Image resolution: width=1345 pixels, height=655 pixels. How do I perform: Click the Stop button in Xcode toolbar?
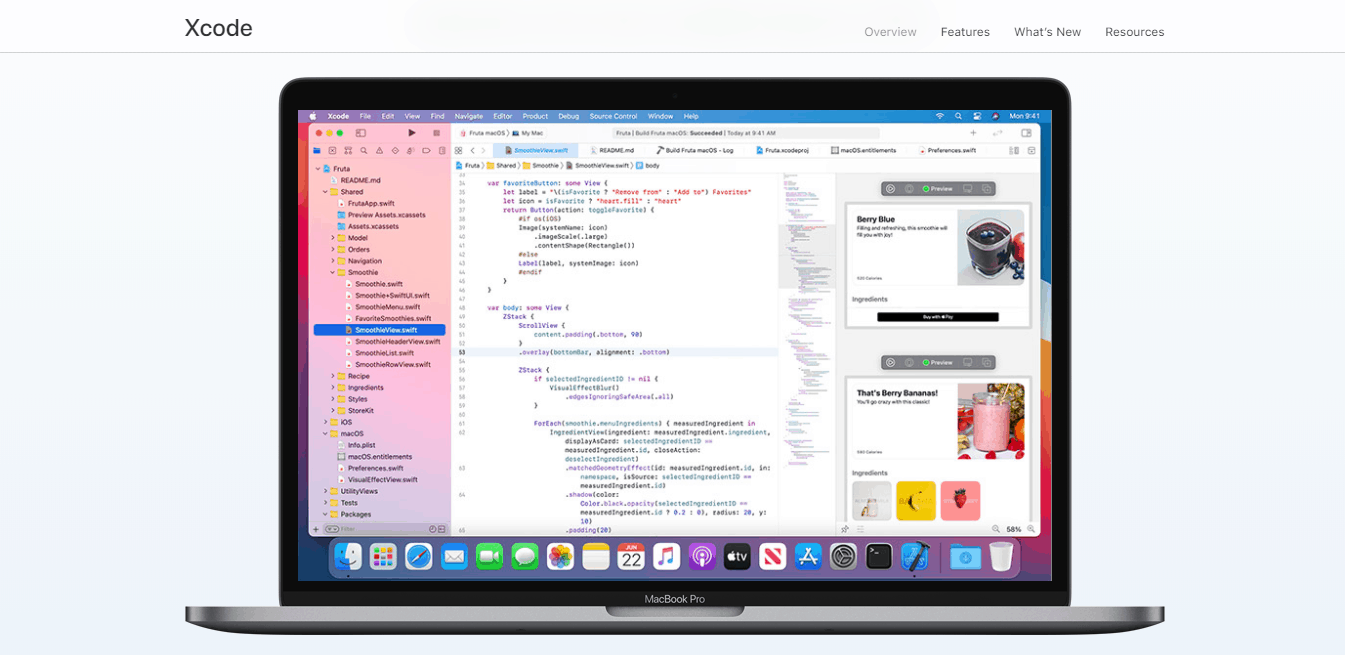point(436,132)
